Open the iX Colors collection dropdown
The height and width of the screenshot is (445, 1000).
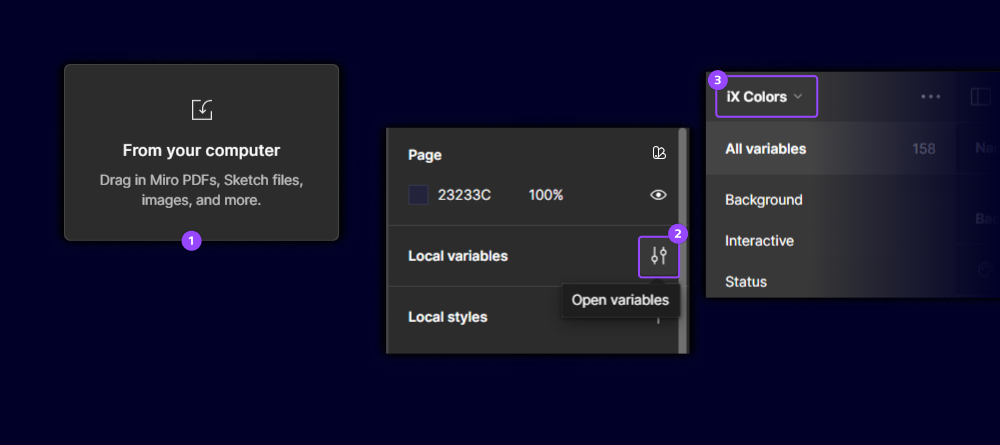point(766,97)
